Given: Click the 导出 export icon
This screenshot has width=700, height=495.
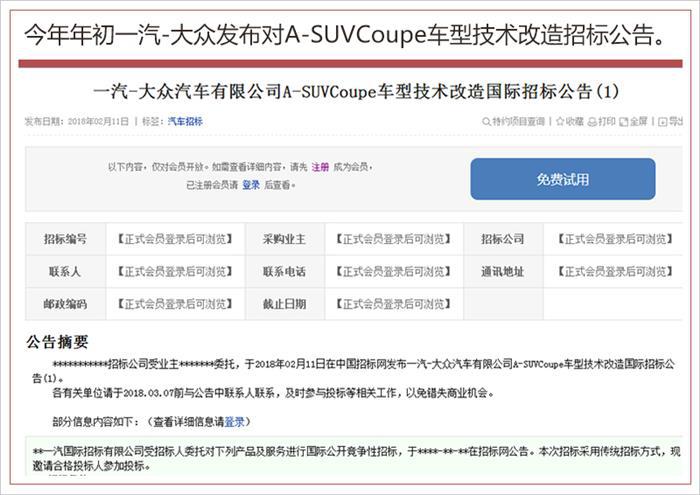Looking at the screenshot, I should (x=663, y=121).
